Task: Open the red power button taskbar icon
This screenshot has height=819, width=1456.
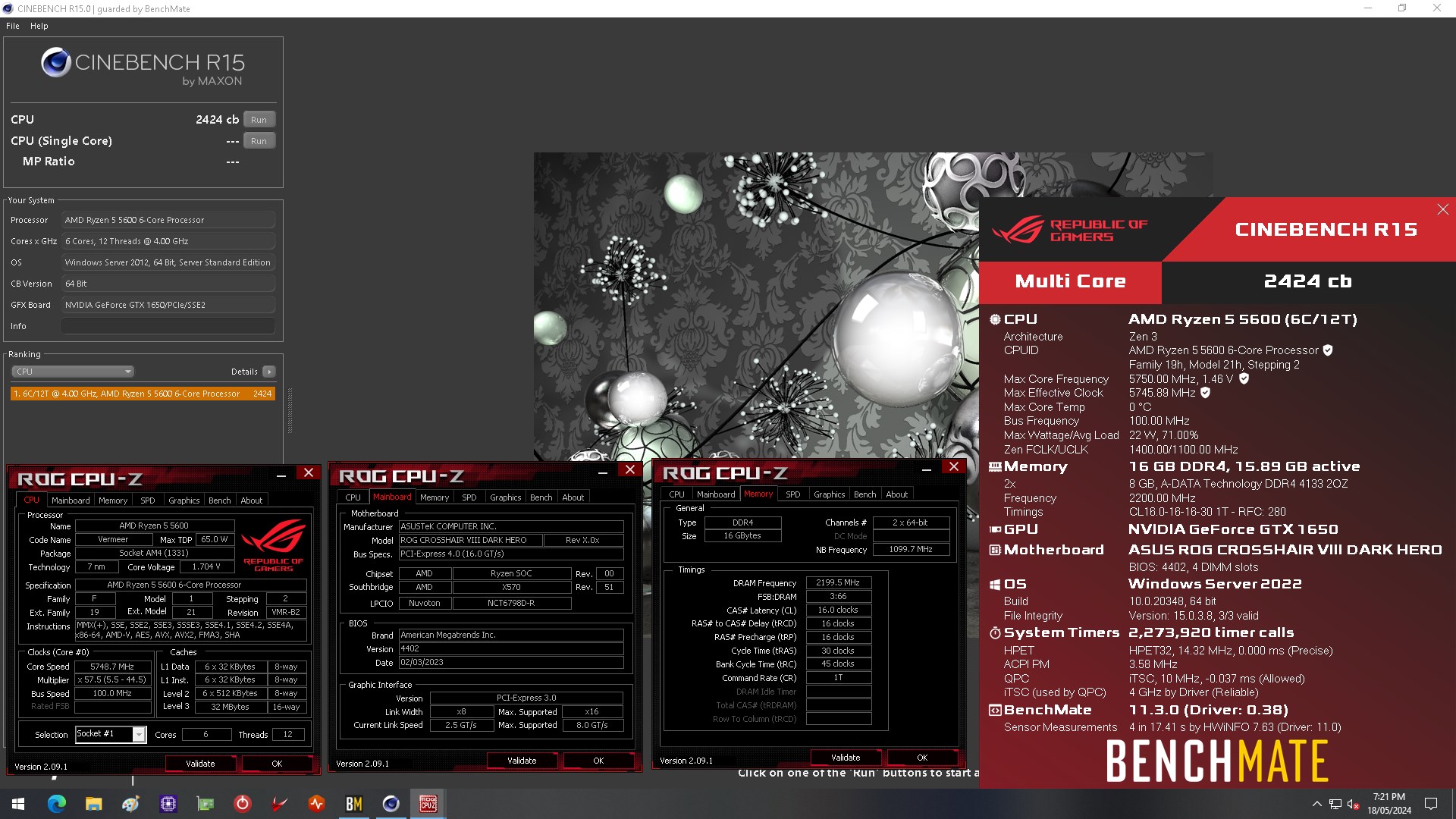Action: [243, 804]
